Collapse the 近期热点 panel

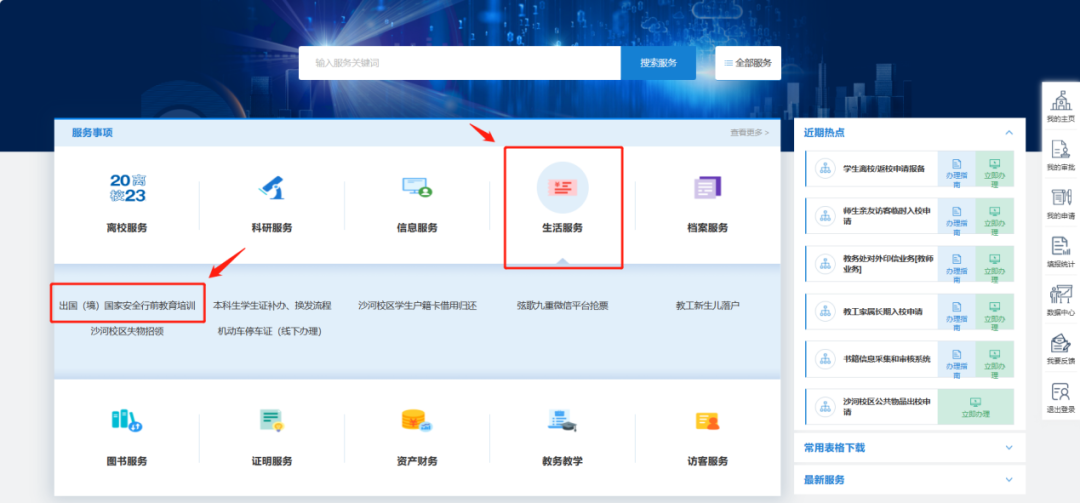coord(1009,132)
